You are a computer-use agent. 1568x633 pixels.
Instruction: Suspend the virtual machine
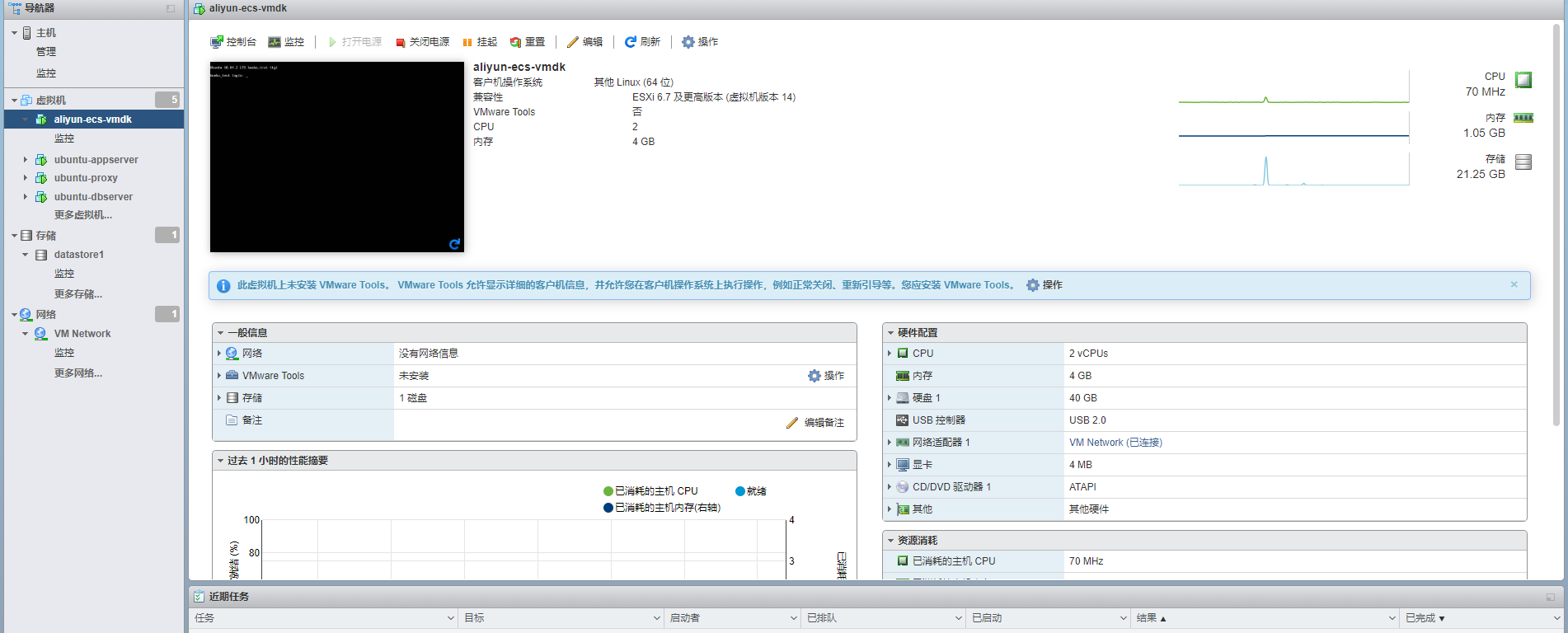479,42
